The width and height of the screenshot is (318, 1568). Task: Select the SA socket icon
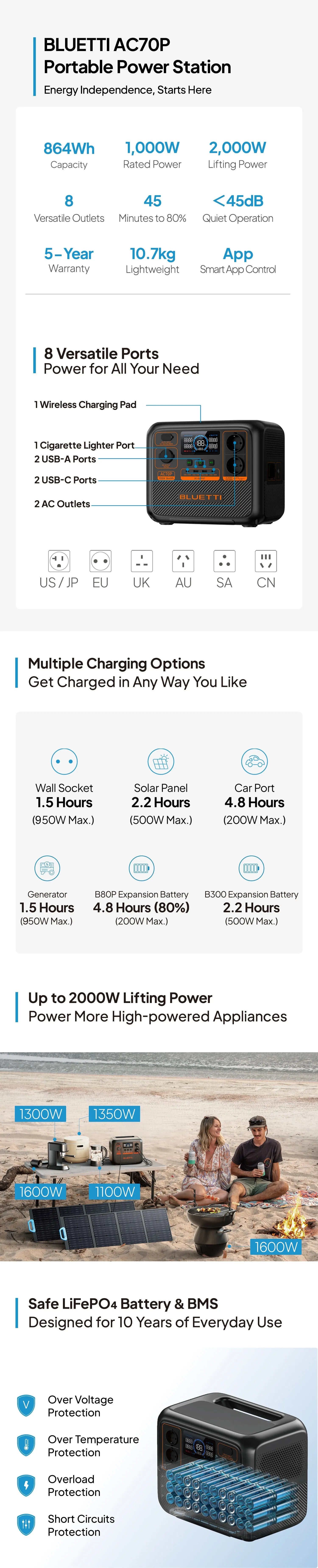pyautogui.click(x=224, y=561)
